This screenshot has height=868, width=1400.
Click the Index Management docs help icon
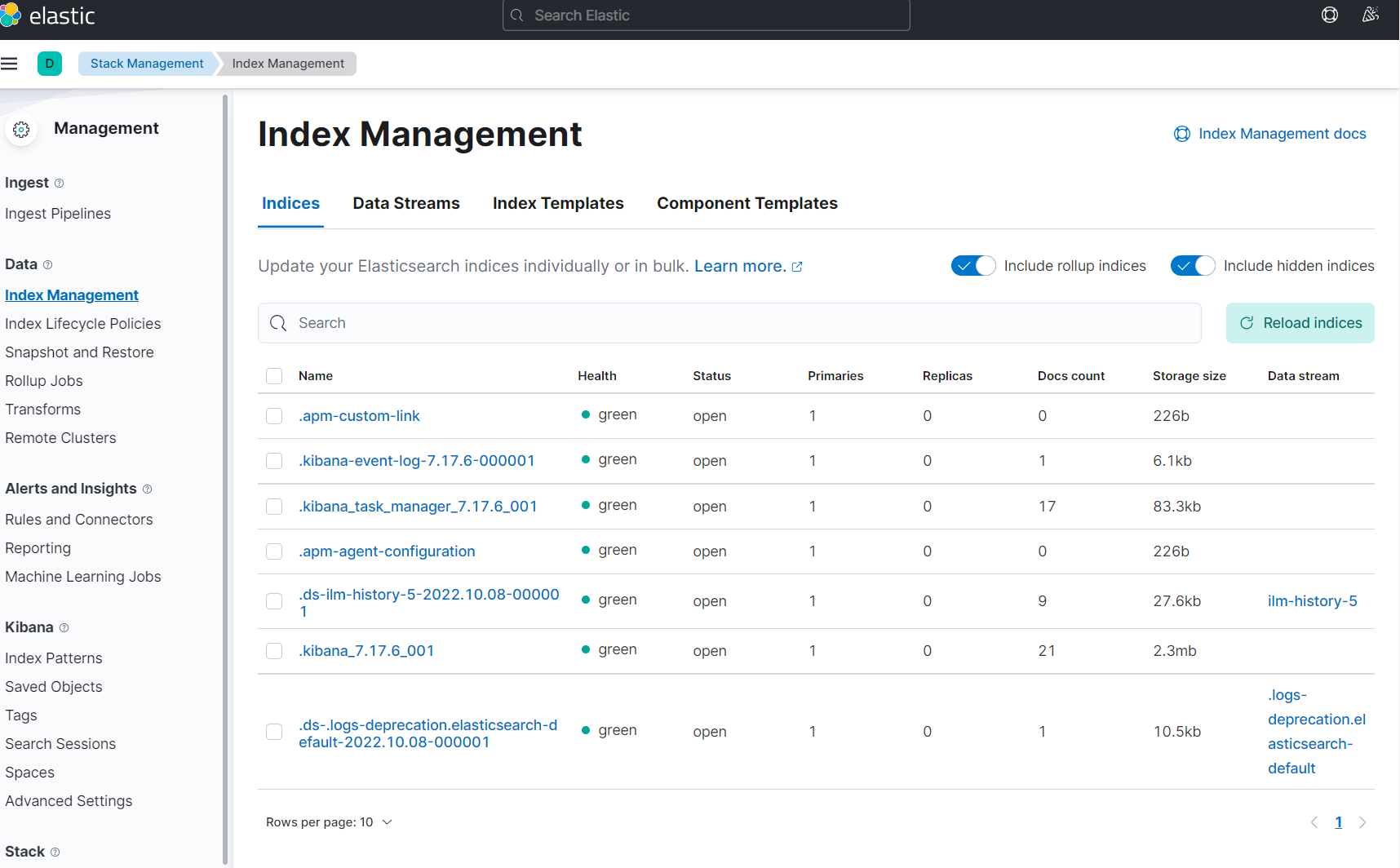1181,134
